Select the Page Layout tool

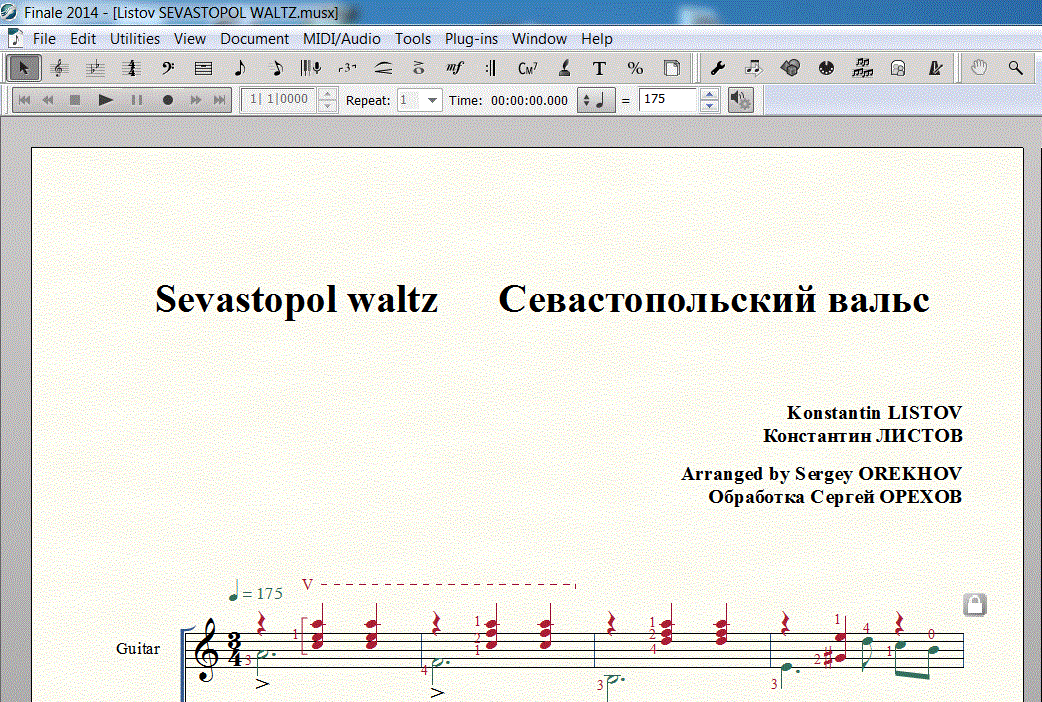672,68
